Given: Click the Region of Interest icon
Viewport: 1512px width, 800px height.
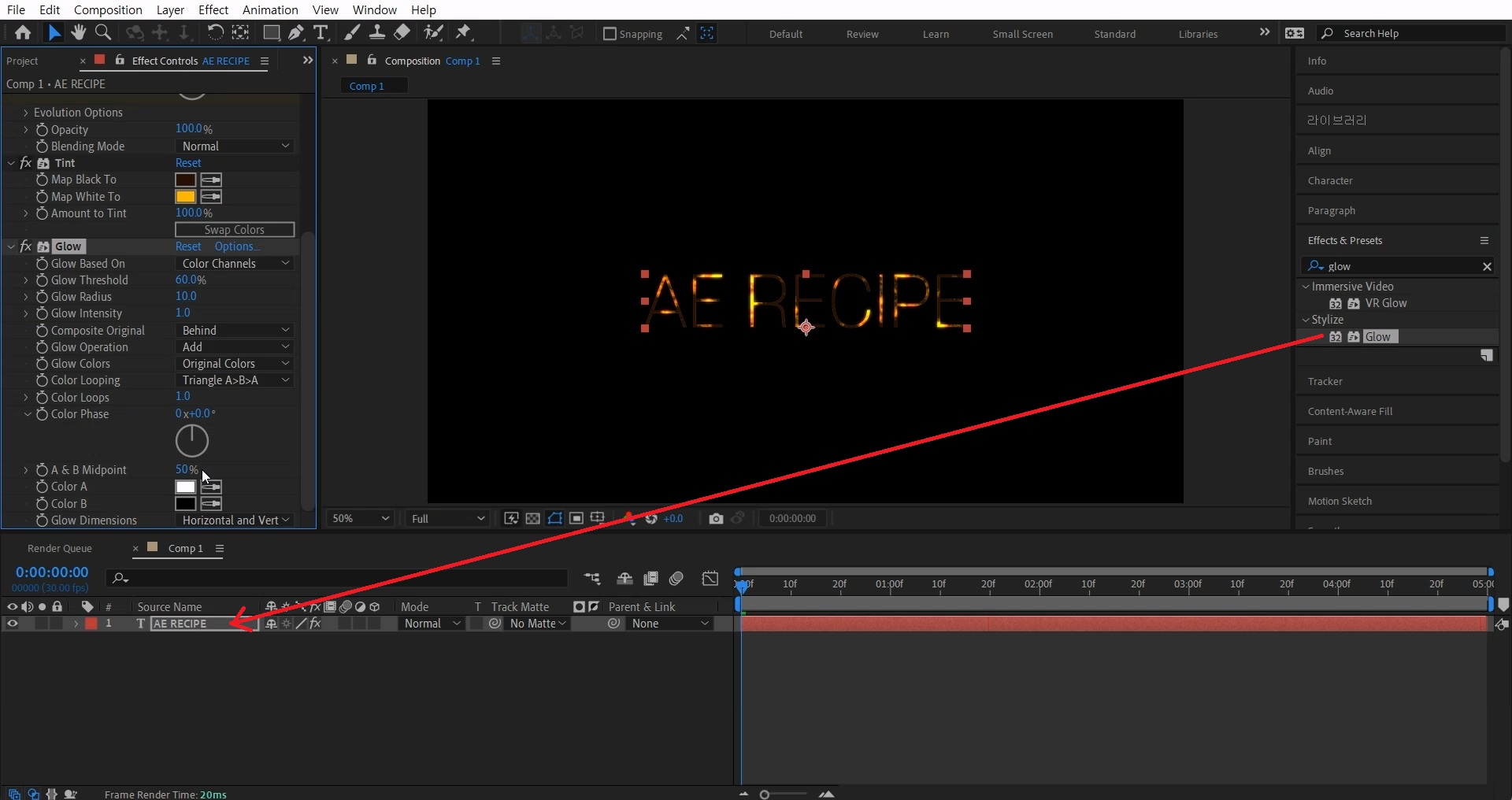Looking at the screenshot, I should coord(576,518).
